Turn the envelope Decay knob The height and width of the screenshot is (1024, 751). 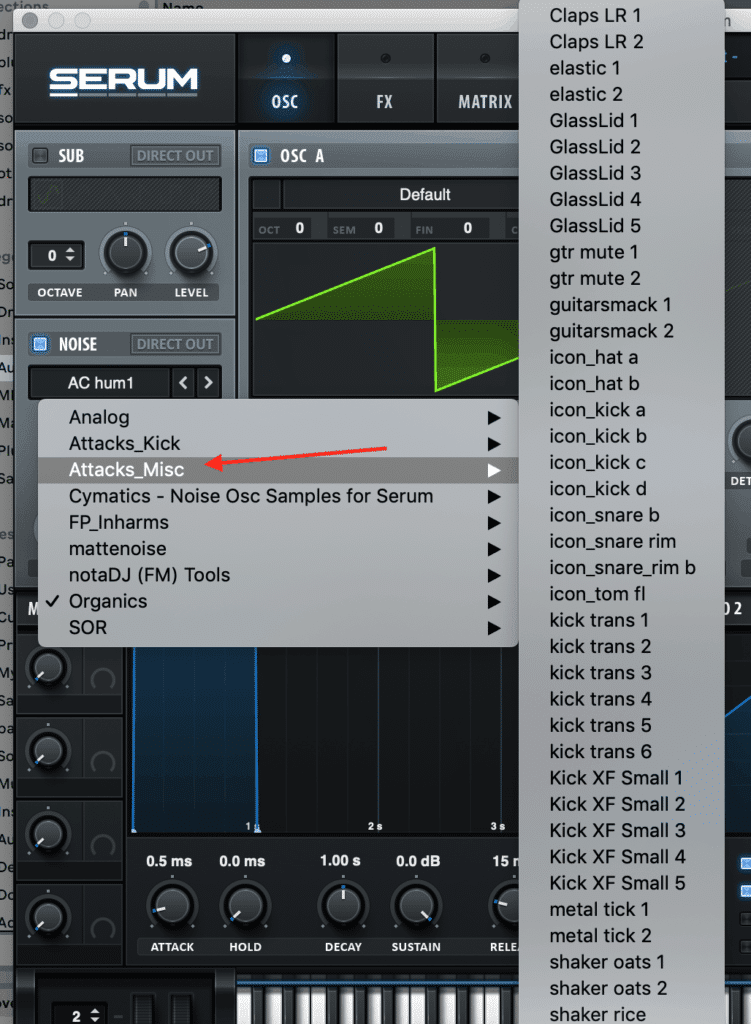343,905
